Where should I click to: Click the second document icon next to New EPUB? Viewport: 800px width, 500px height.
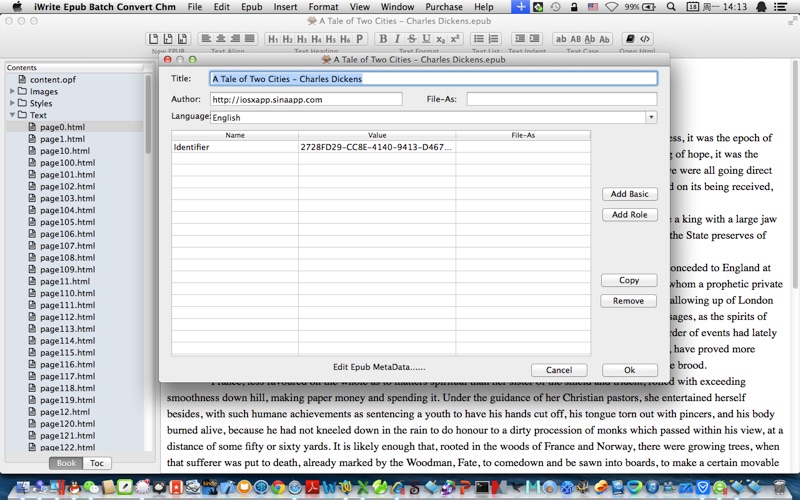tap(167, 39)
